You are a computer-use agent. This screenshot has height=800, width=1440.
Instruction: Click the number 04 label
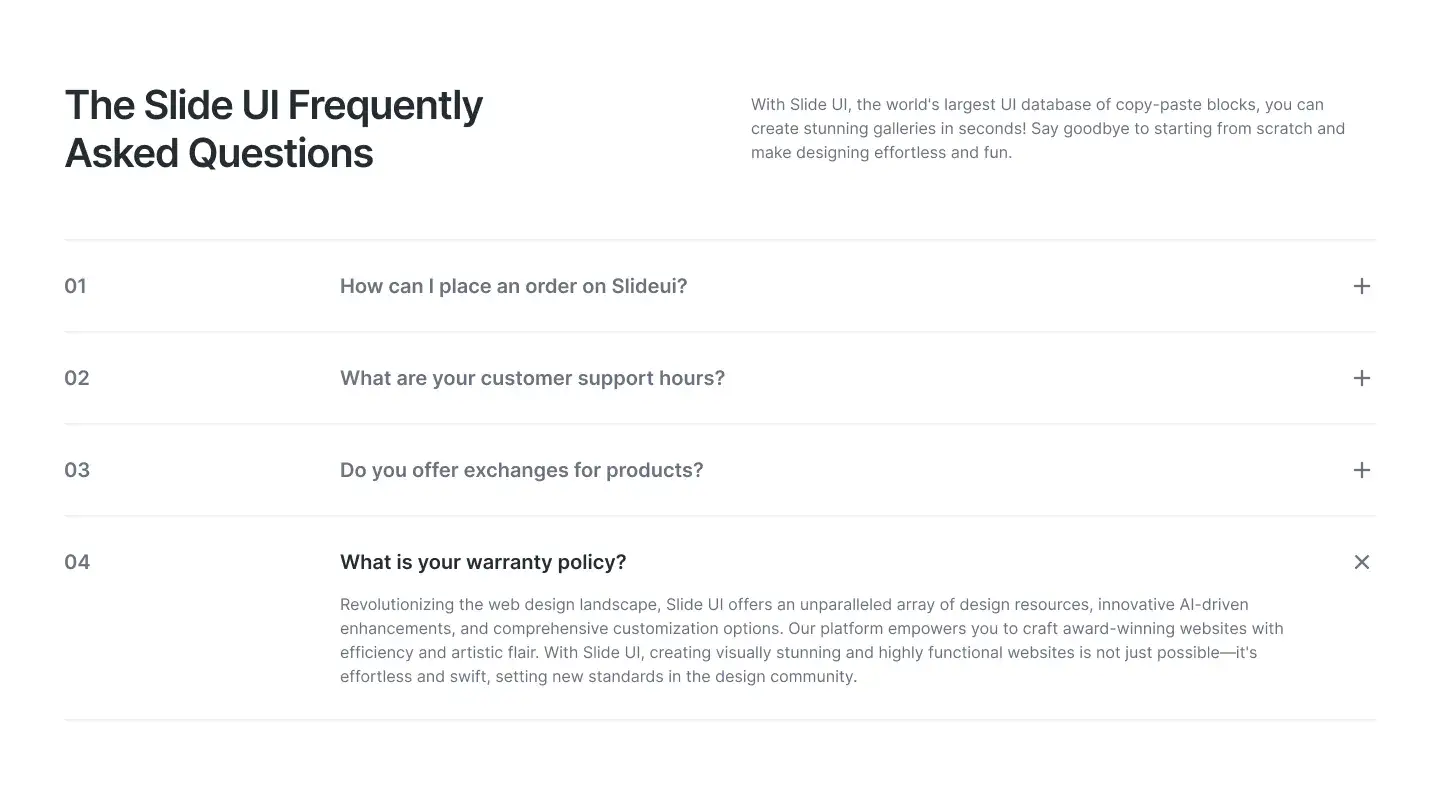point(77,562)
